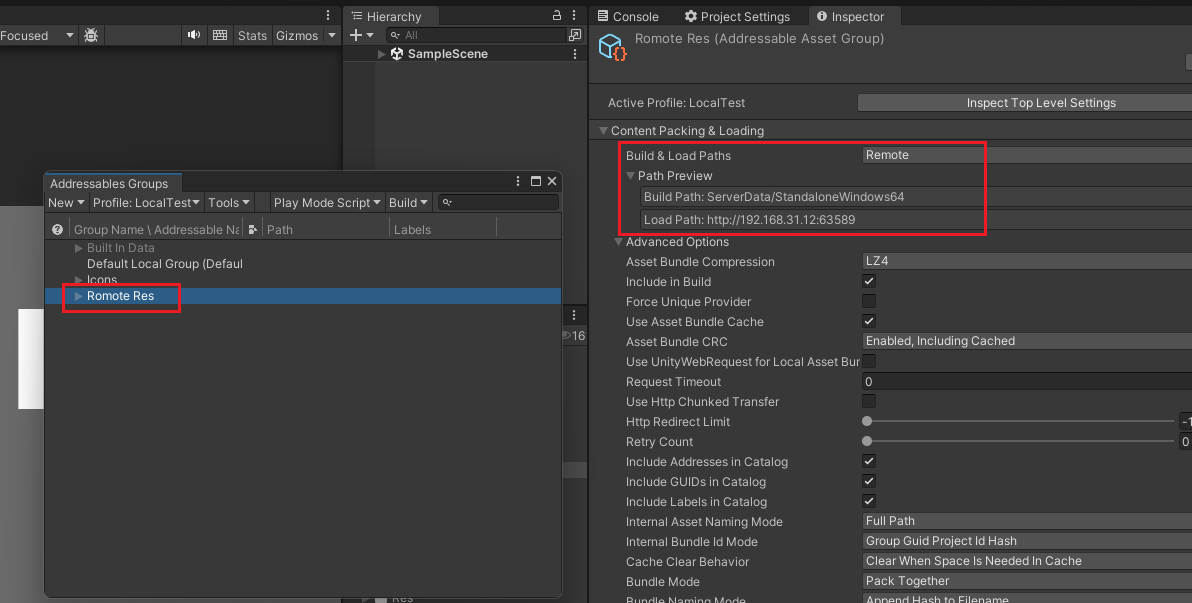
Task: Open the Addressables Groups window three-dot menu
Action: coord(518,181)
